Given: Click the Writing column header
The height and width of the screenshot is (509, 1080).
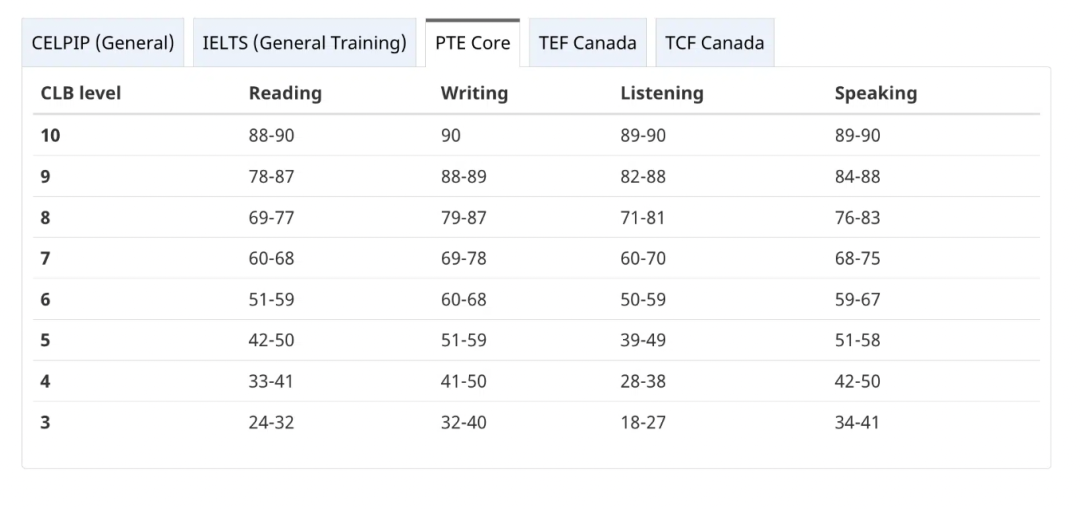Looking at the screenshot, I should (x=474, y=93).
